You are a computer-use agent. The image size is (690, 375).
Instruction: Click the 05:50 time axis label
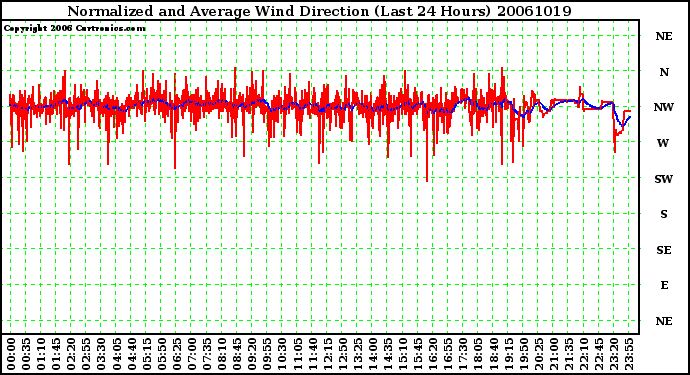(x=161, y=354)
